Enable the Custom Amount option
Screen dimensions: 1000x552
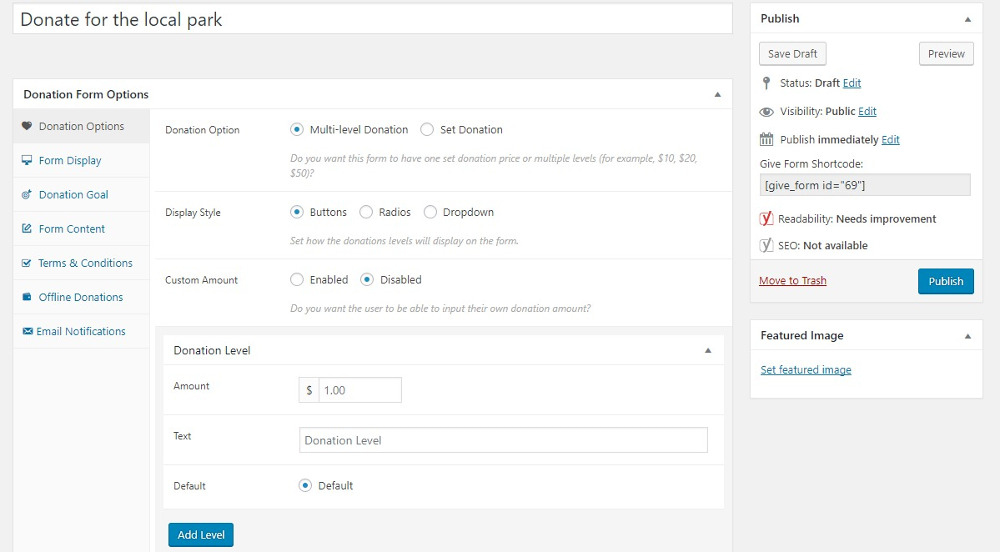pyautogui.click(x=297, y=280)
